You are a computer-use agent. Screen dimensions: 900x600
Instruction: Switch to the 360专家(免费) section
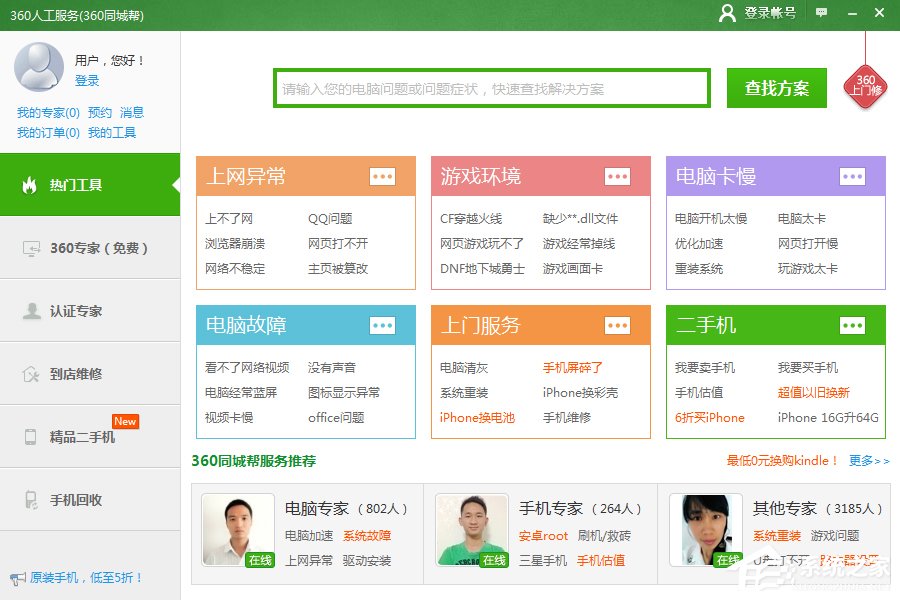(90, 249)
